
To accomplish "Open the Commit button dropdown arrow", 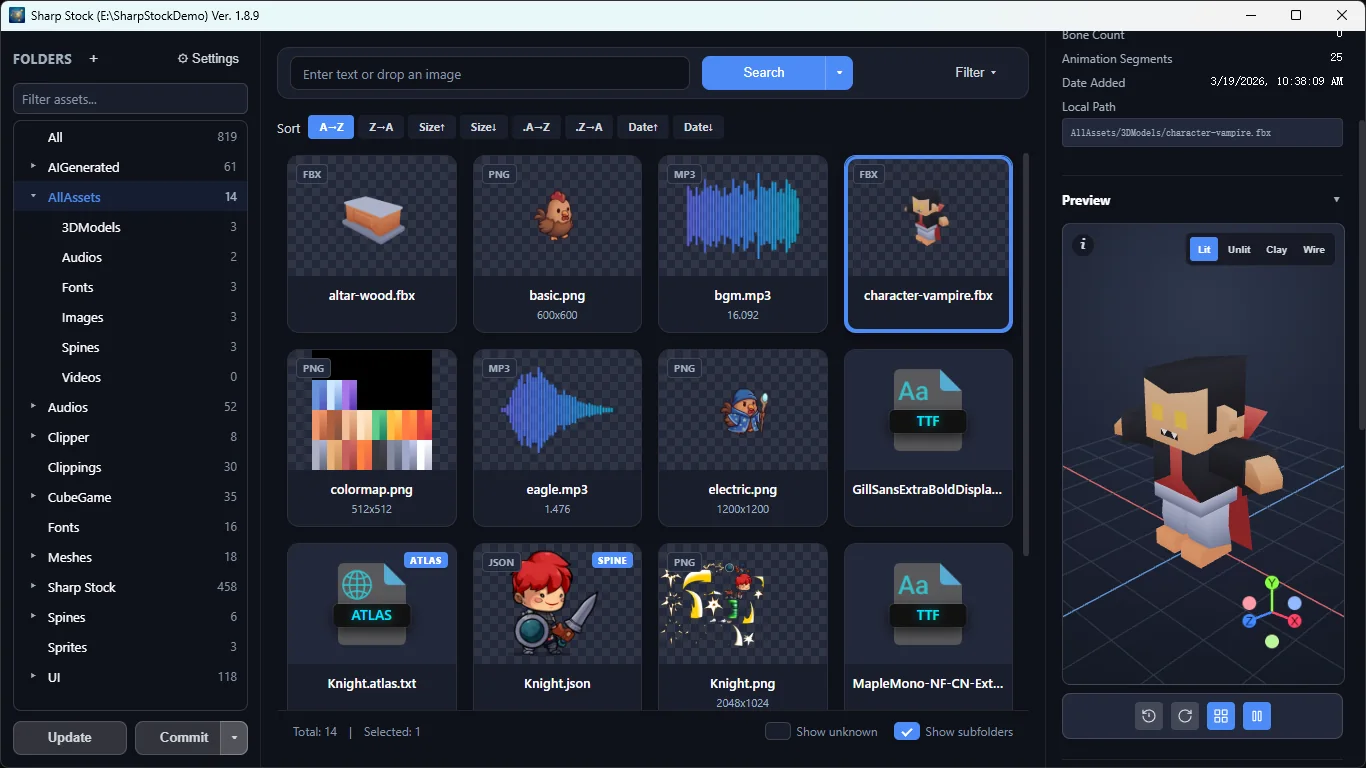I will point(234,738).
